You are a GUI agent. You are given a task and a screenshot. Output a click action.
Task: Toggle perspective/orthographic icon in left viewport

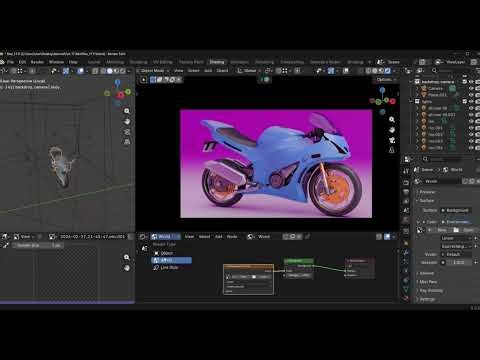click(127, 142)
